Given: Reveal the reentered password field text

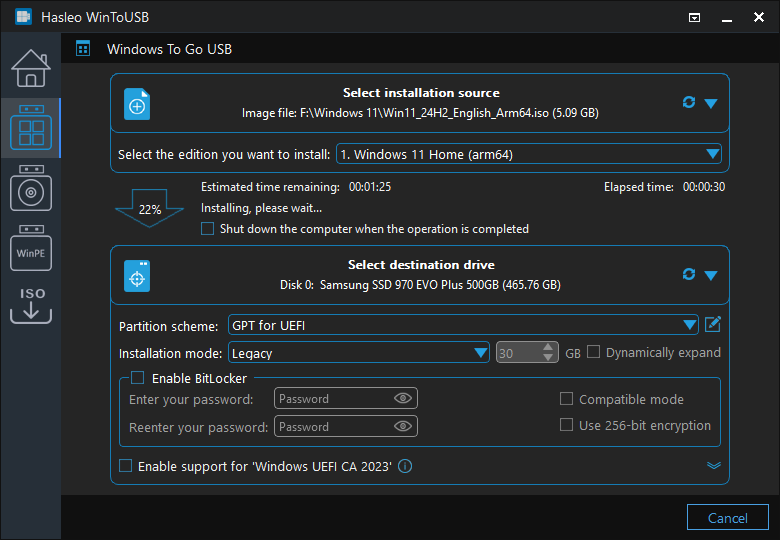Looking at the screenshot, I should point(402,426).
